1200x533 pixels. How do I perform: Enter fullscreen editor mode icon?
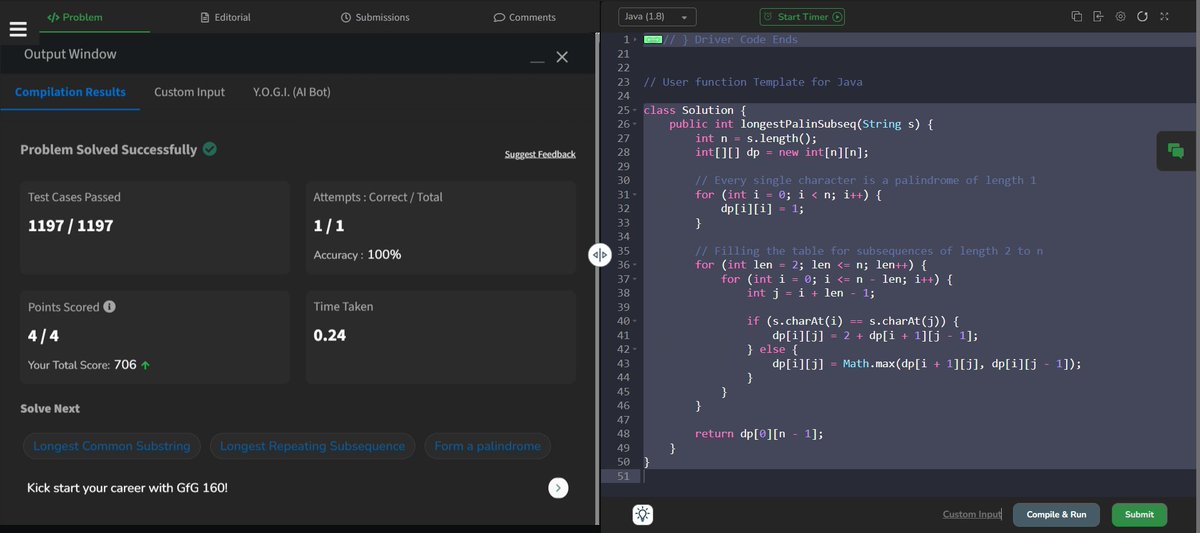coord(1164,17)
